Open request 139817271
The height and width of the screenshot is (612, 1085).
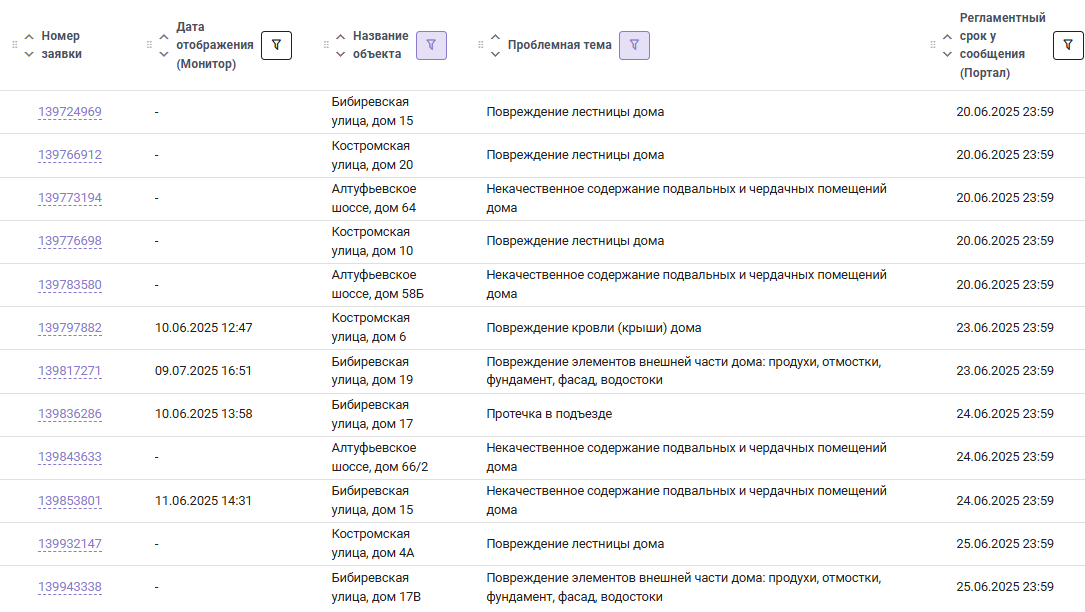point(70,371)
